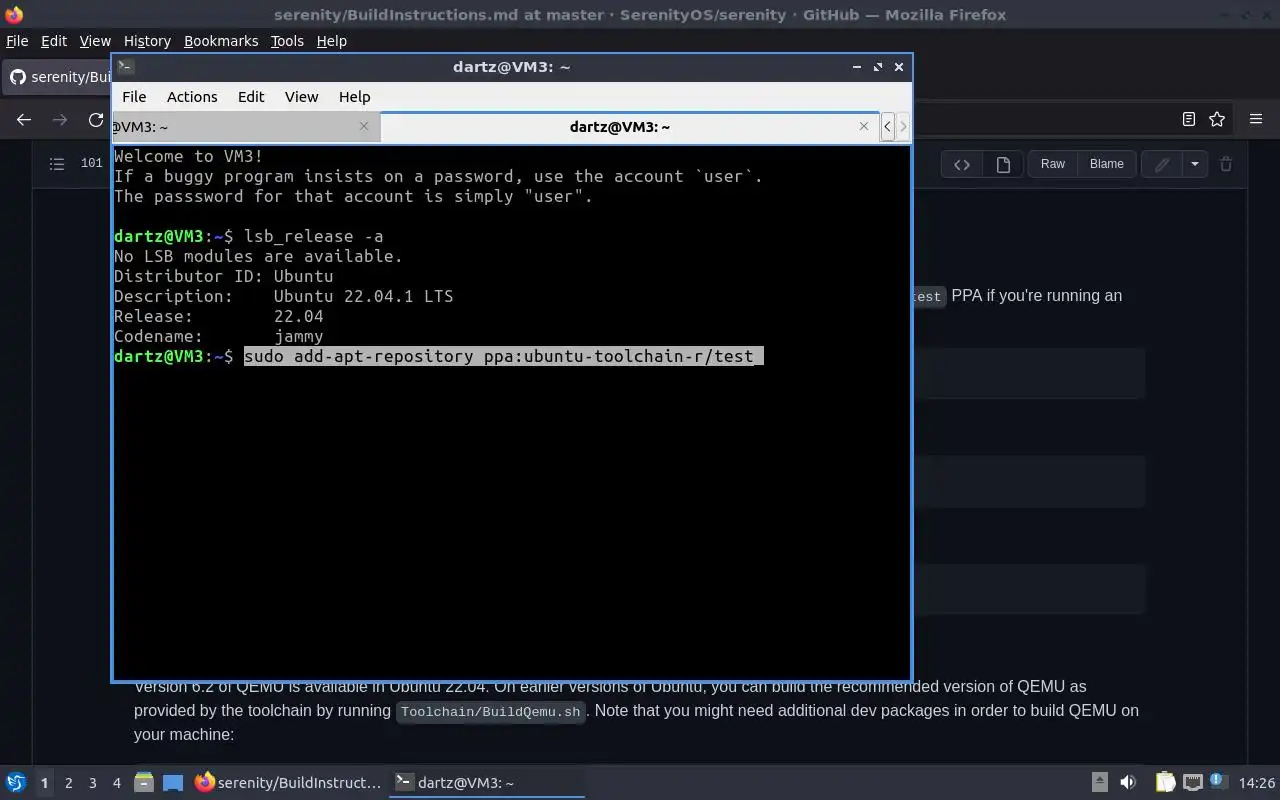Image resolution: width=1280 pixels, height=800 pixels.
Task: Display the rendered file on GitHub
Action: coord(1003,165)
